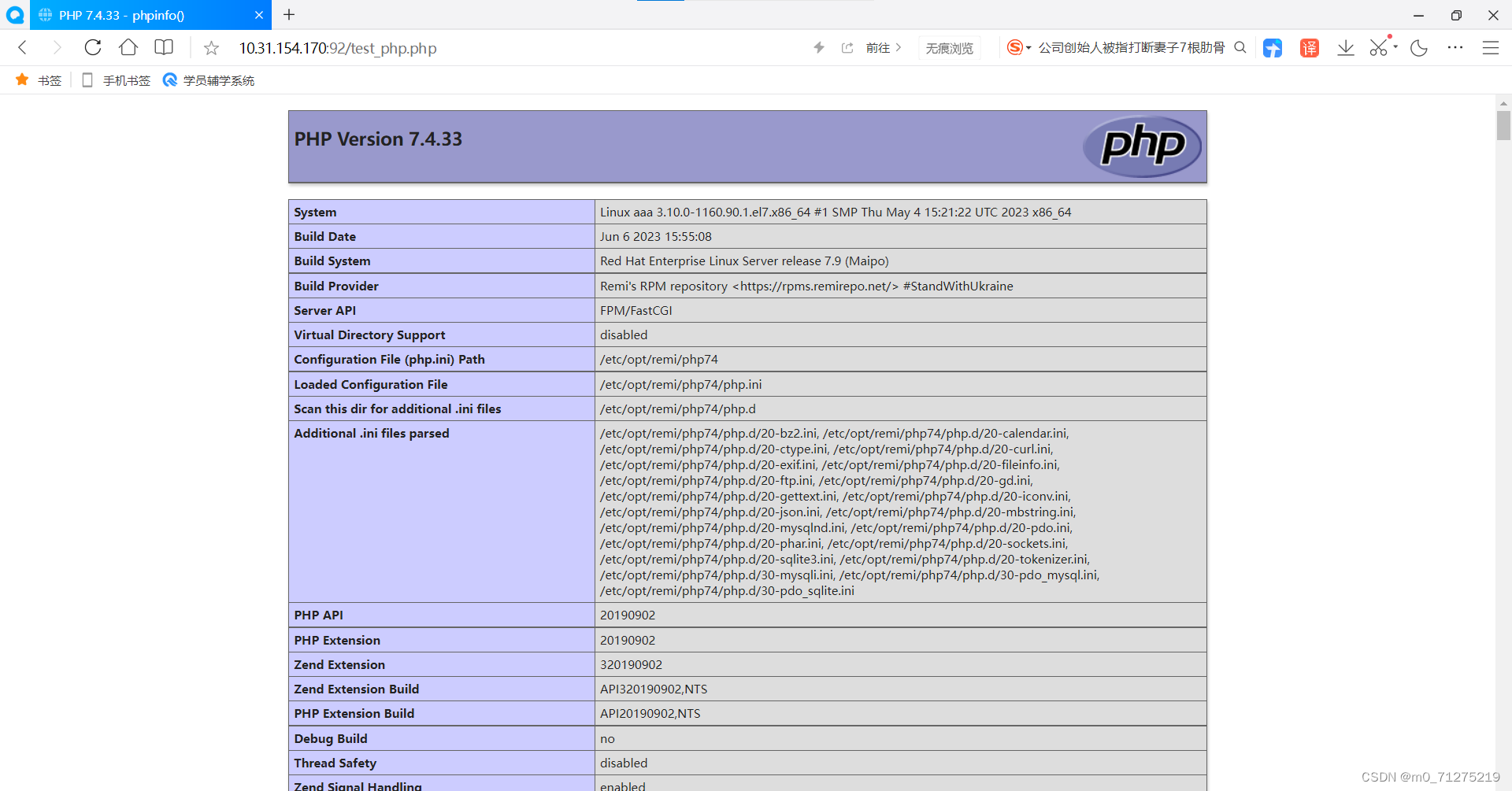Click the '/etc/opt/remi/php74/php.ini' value
Screen dimensions: 1512x791
(681, 385)
